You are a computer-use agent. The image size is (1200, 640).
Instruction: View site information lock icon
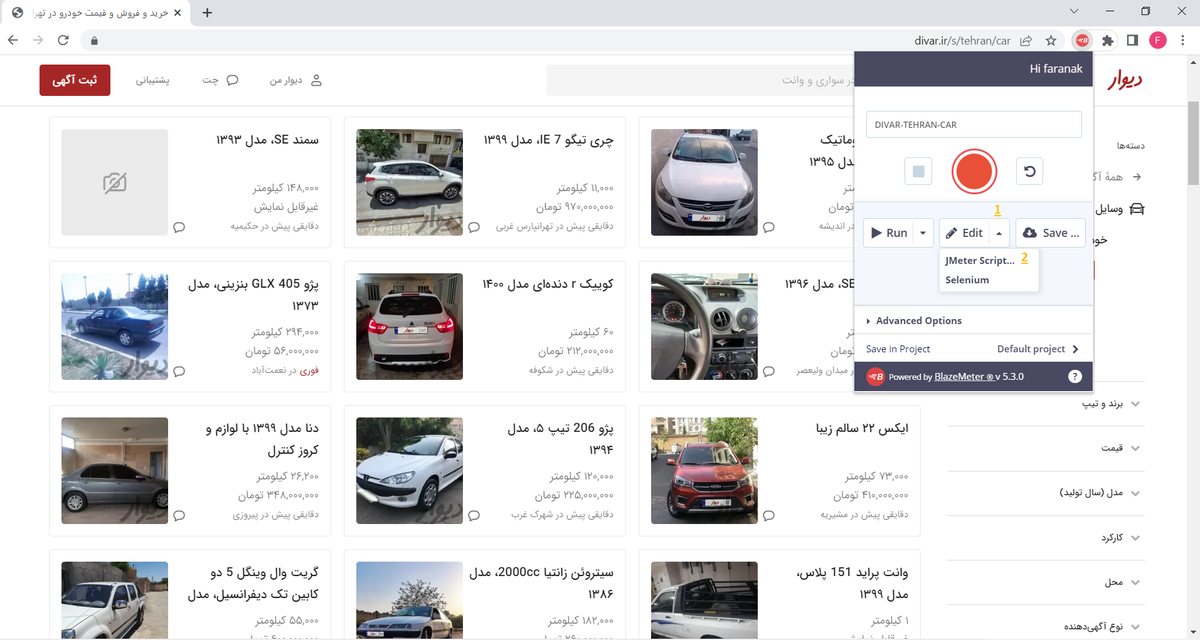[x=93, y=41]
